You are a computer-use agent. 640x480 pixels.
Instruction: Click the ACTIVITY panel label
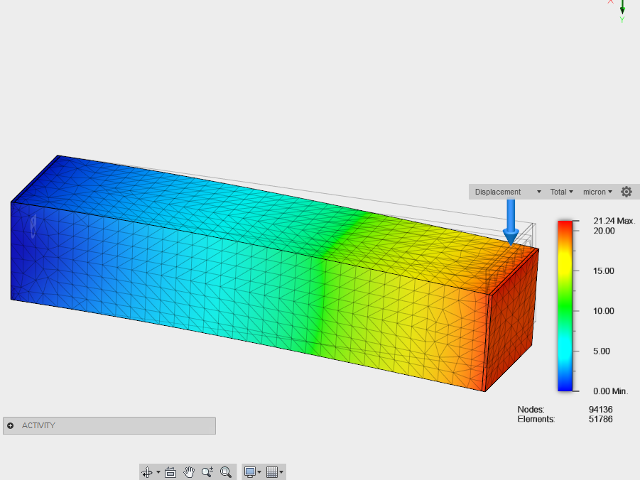39,426
